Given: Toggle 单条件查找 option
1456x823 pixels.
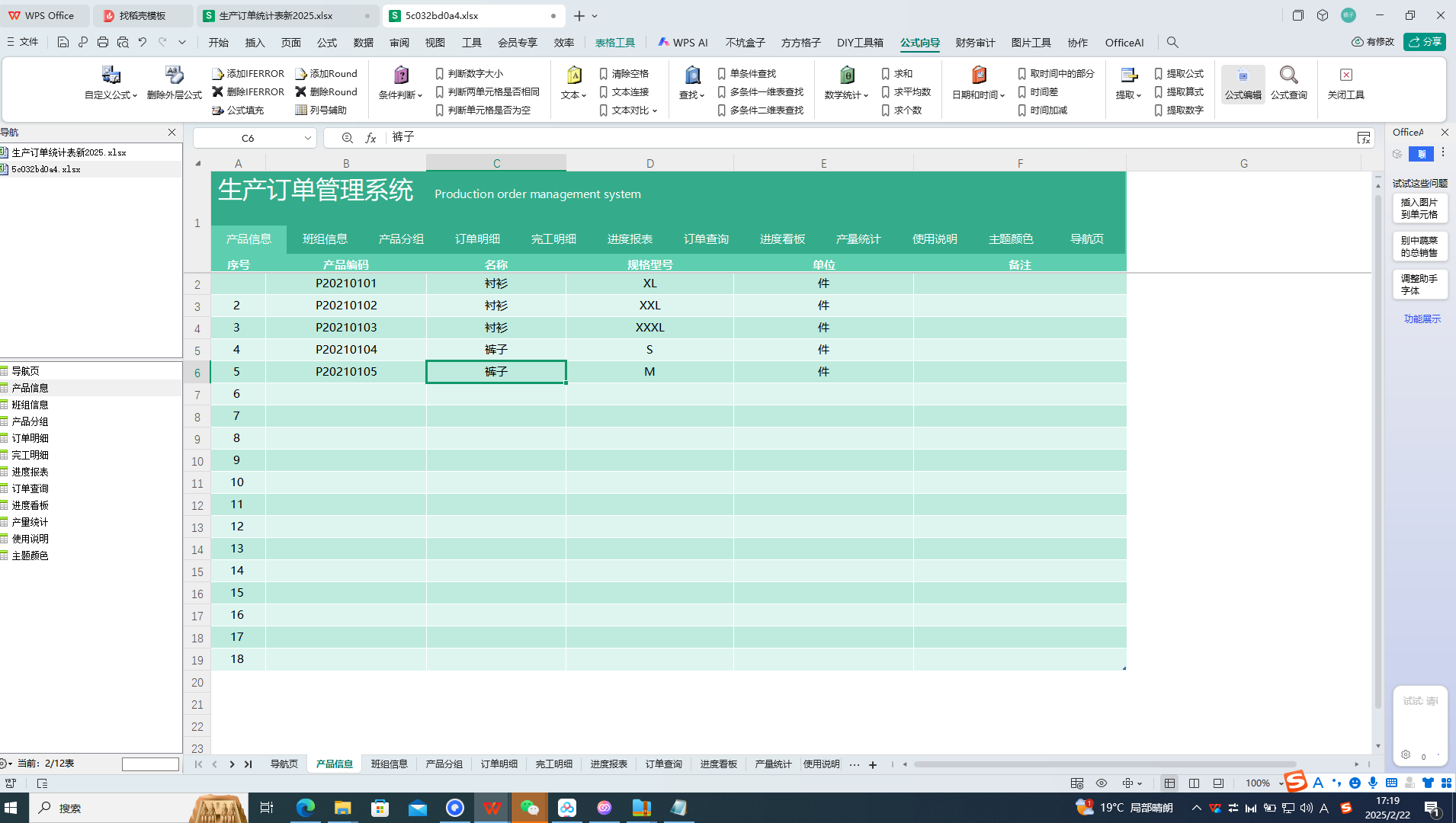Looking at the screenshot, I should (746, 73).
